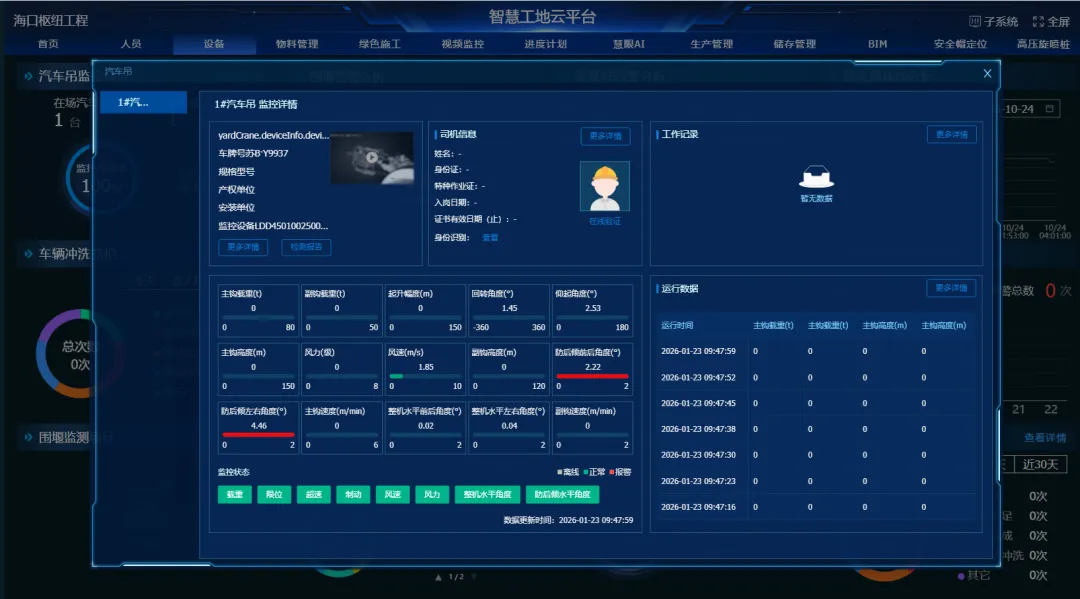Open the 子系统 subsystem icon
The image size is (1080, 599).
click(975, 21)
